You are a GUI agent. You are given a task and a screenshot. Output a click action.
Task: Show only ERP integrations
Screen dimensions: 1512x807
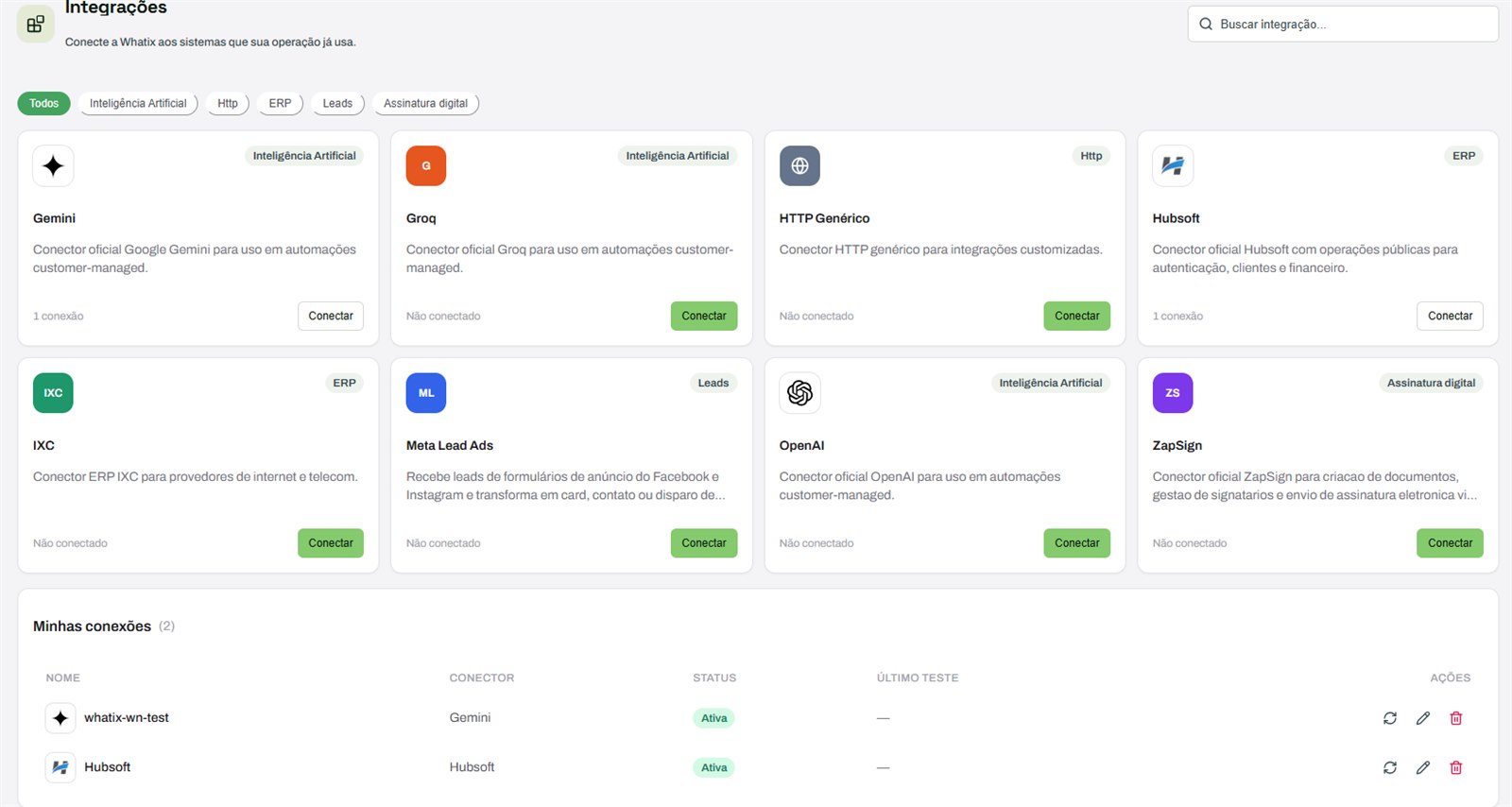(x=280, y=103)
